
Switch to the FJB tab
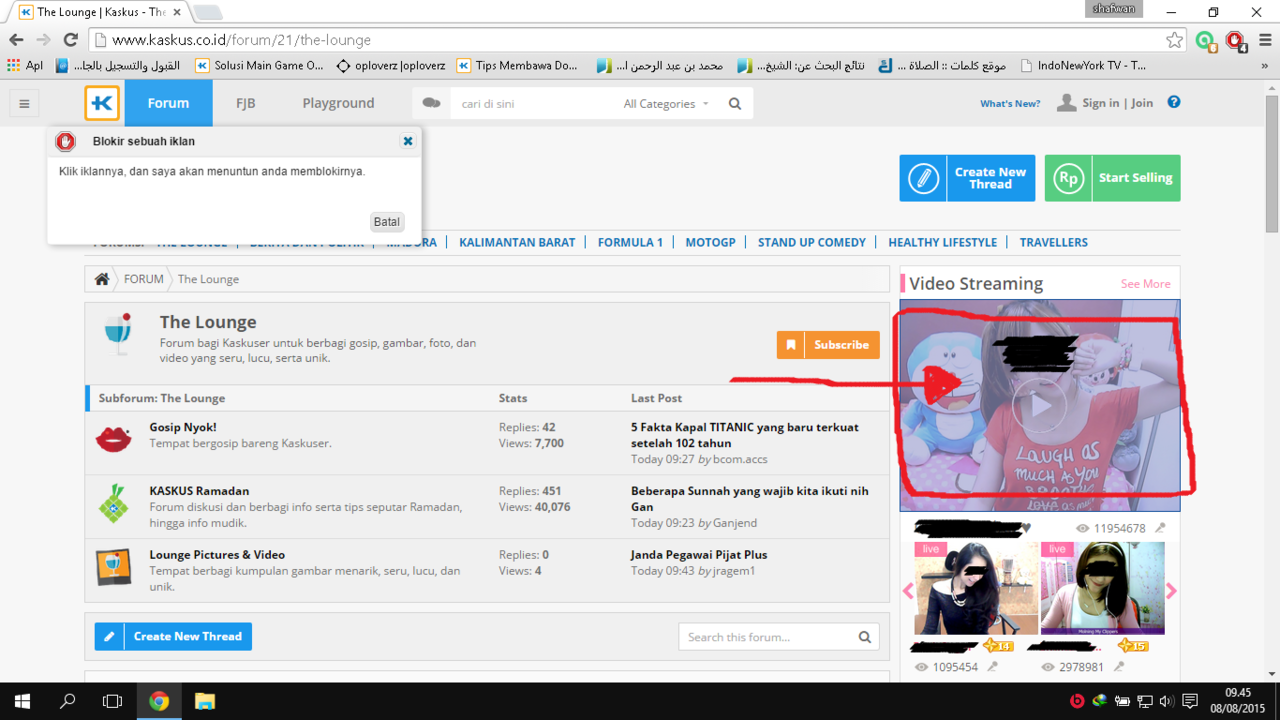pyautogui.click(x=246, y=103)
